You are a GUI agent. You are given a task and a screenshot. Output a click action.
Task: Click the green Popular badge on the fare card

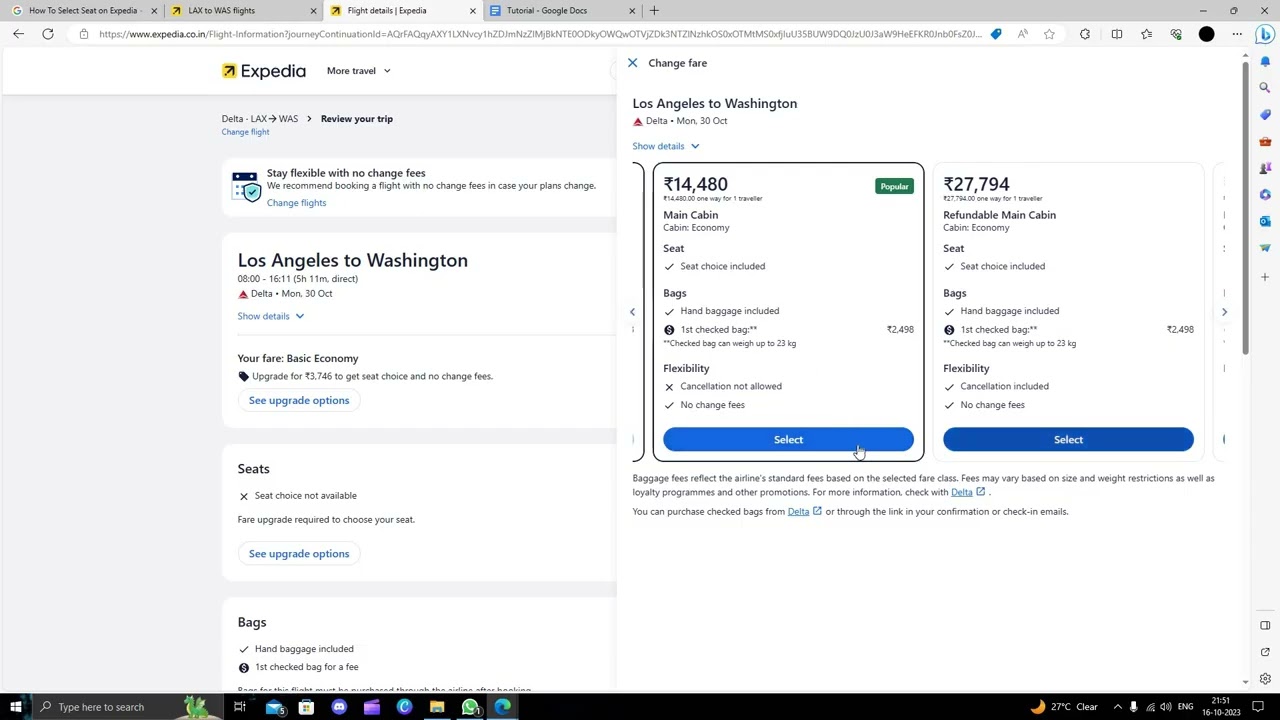(x=894, y=186)
